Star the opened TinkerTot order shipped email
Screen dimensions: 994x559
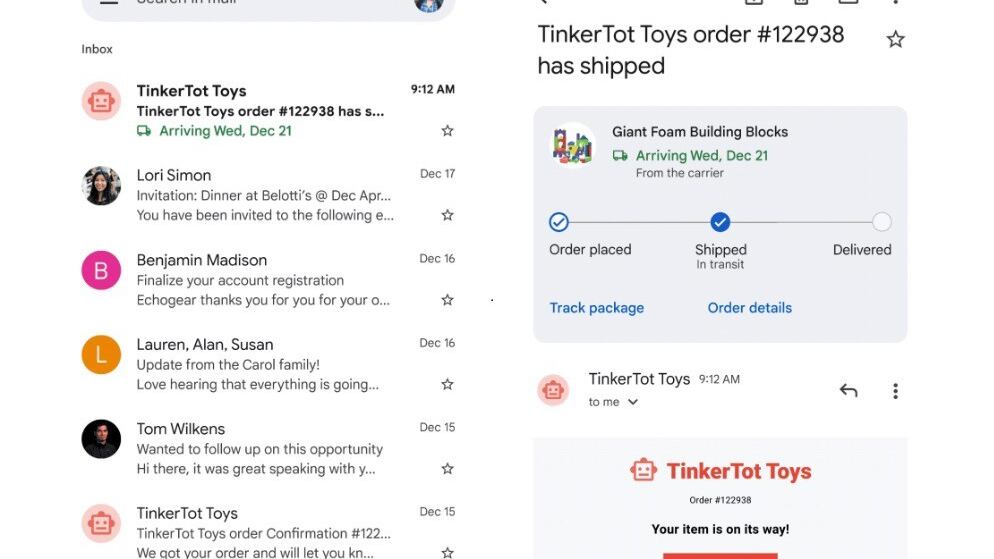click(895, 40)
